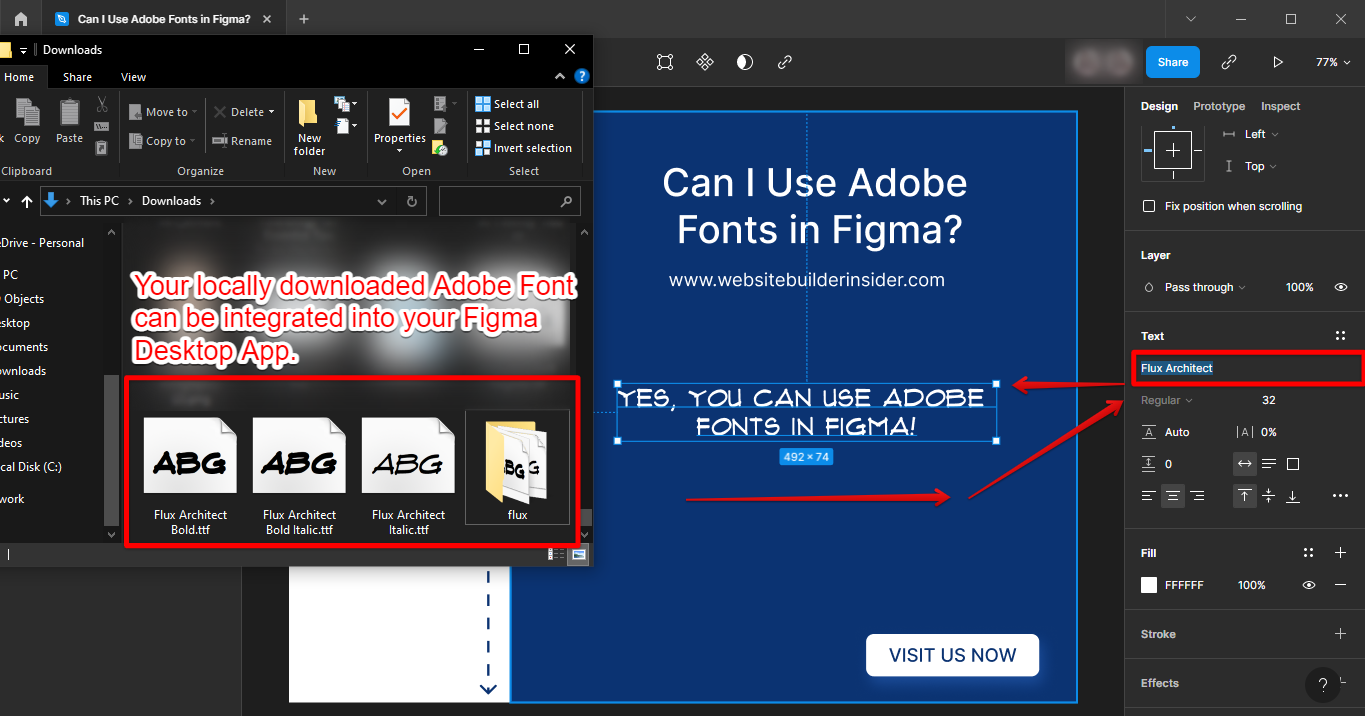Open the help question mark button

point(1323,685)
